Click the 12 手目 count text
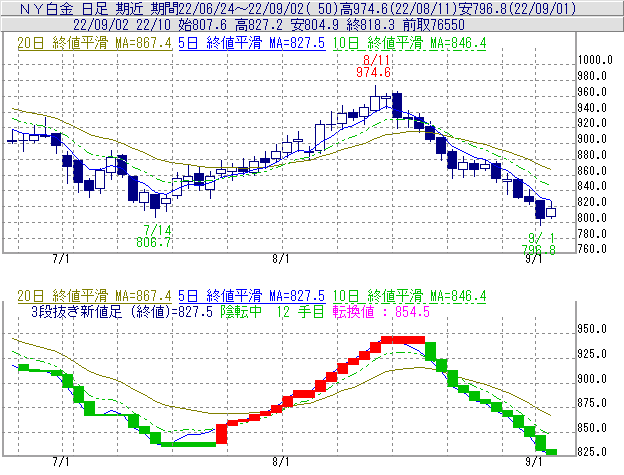Viewport: 624px width, 475px height. 300,311
